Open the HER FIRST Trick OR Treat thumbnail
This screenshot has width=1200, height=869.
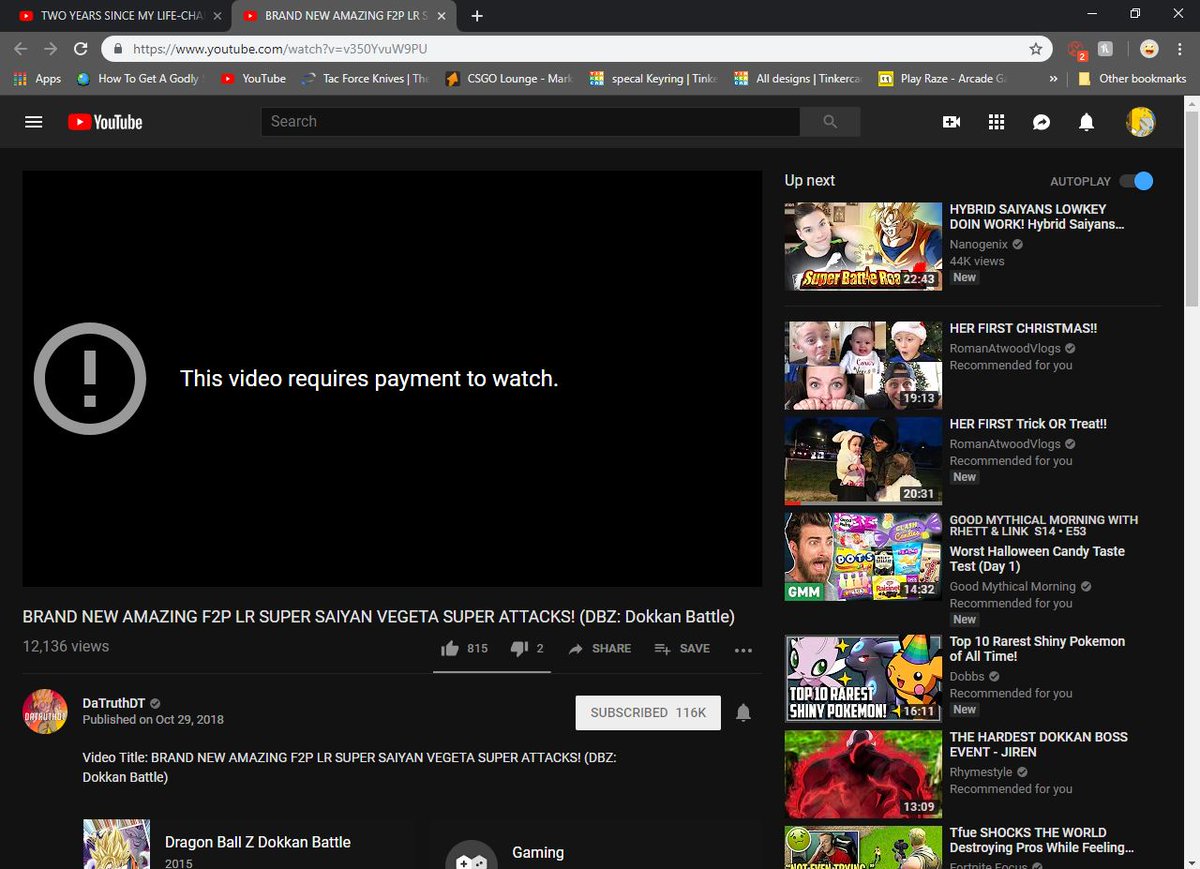[x=863, y=462]
